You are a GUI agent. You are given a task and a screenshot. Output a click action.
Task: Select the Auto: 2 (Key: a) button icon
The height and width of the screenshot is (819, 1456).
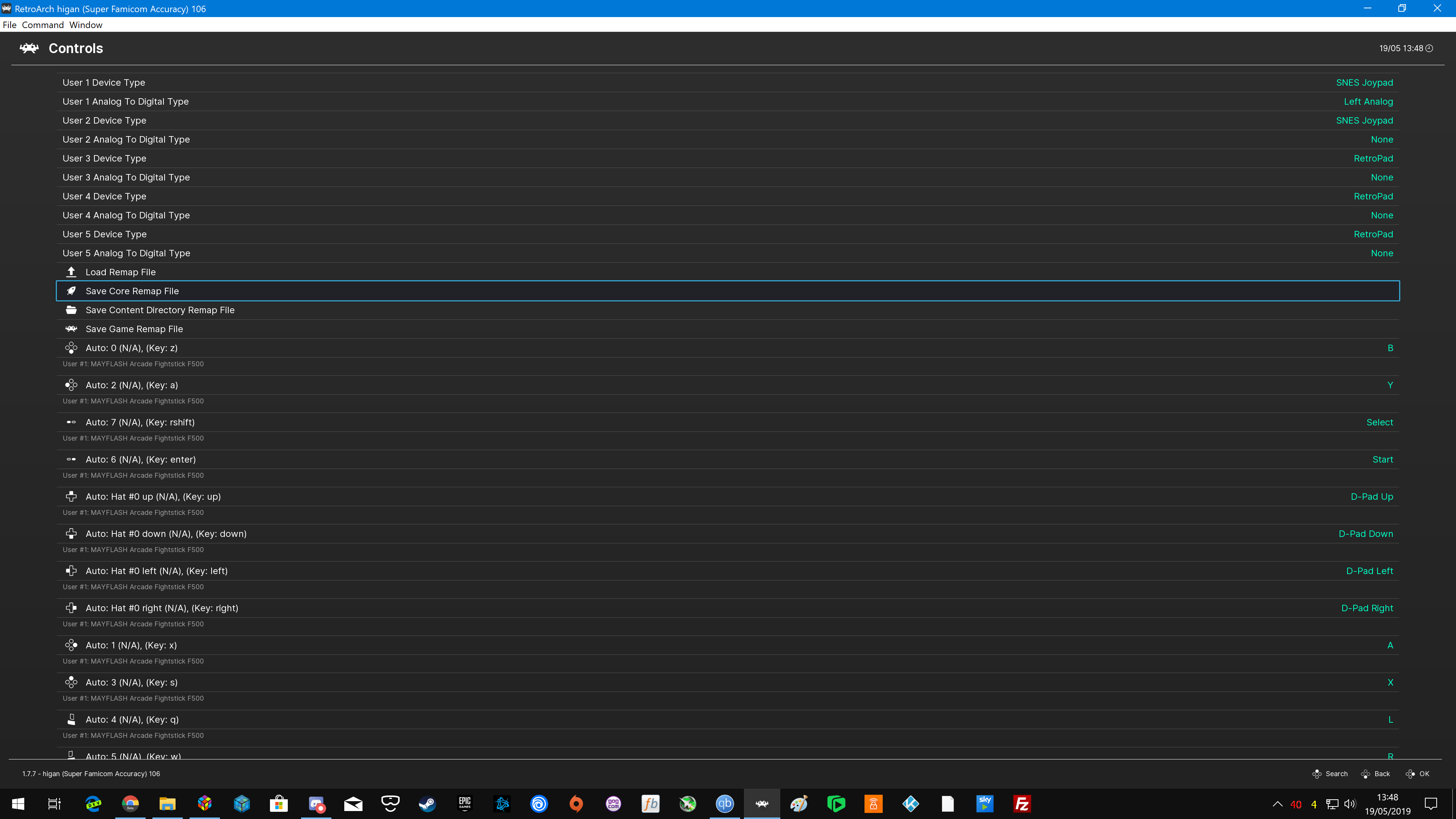[x=71, y=385]
